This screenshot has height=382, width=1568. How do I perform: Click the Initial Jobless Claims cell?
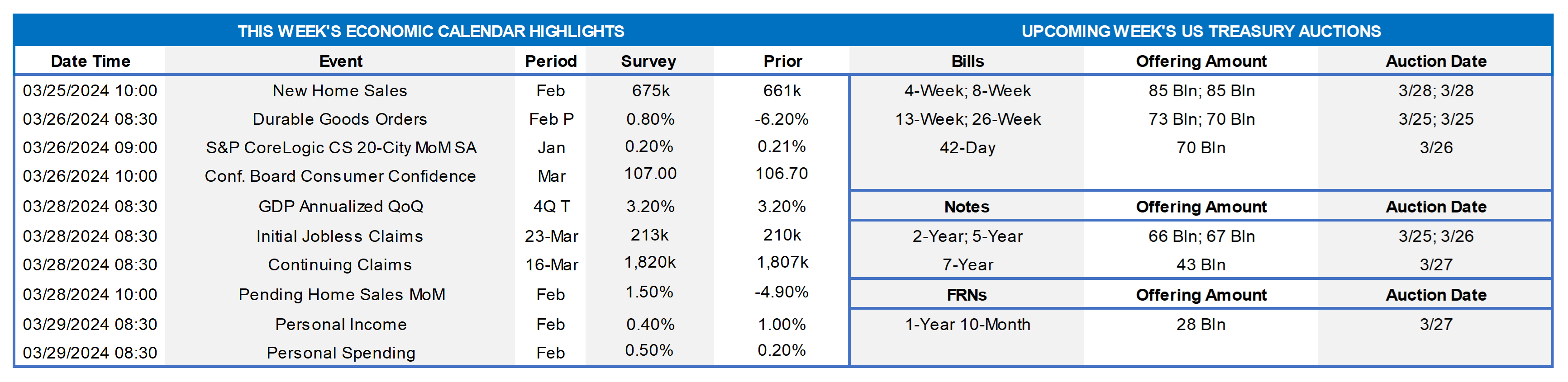340,236
